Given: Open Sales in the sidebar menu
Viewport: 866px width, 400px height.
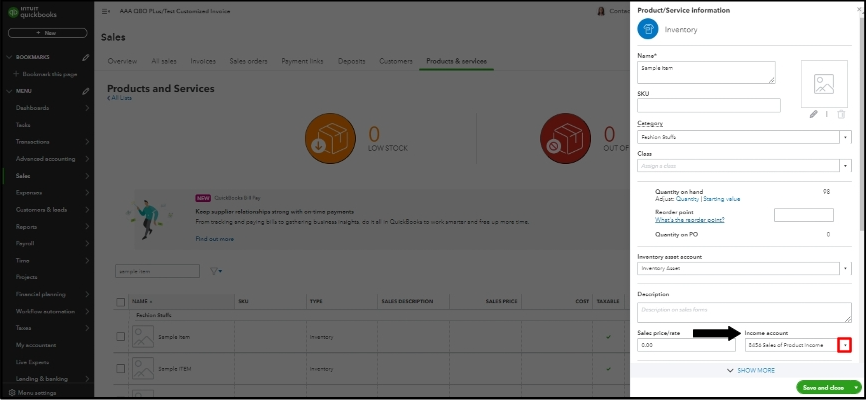Looking at the screenshot, I should pyautogui.click(x=23, y=176).
